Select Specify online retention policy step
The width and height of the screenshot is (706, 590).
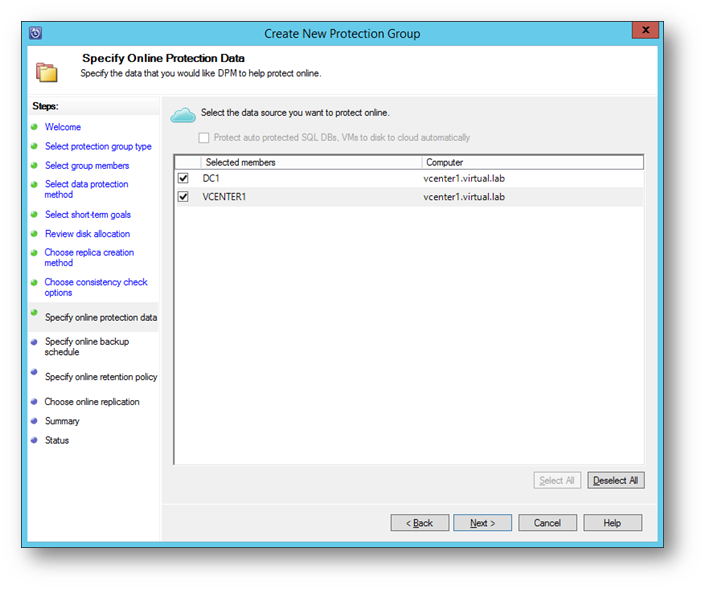click(x=101, y=377)
